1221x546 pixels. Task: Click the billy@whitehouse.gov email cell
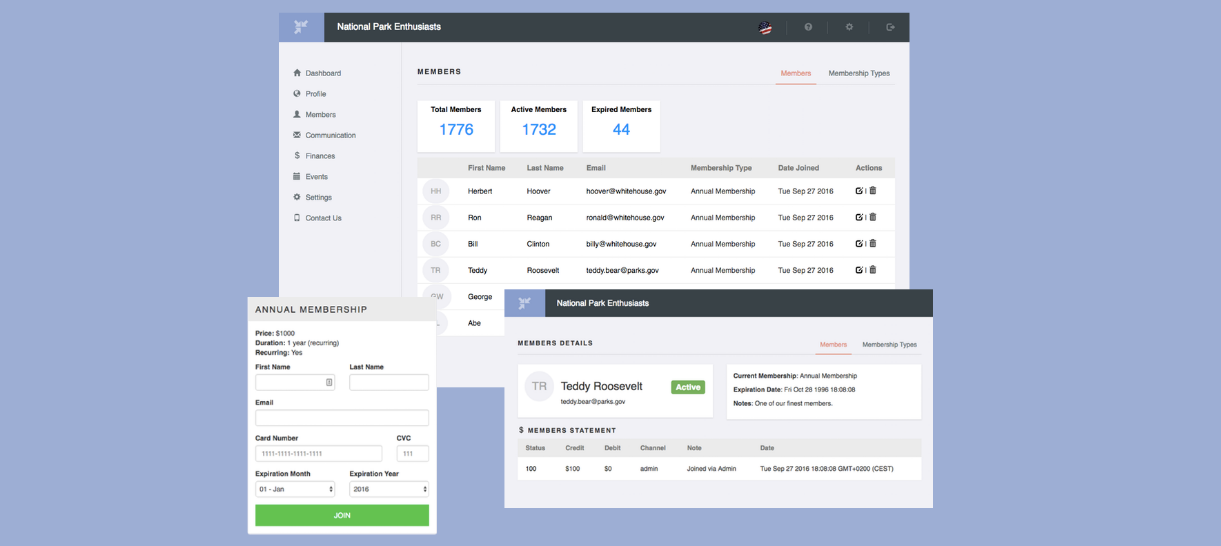[622, 244]
